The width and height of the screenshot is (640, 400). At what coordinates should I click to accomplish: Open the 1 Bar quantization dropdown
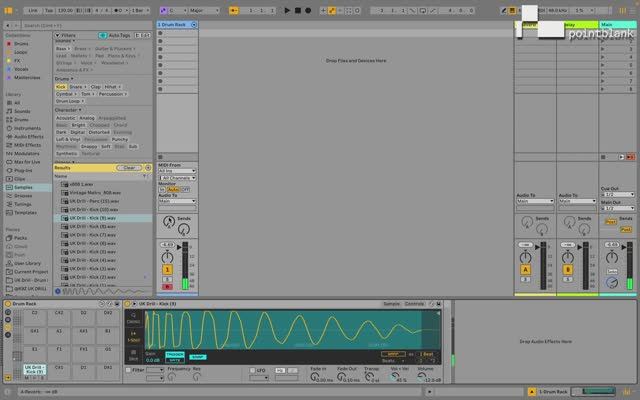coord(140,11)
